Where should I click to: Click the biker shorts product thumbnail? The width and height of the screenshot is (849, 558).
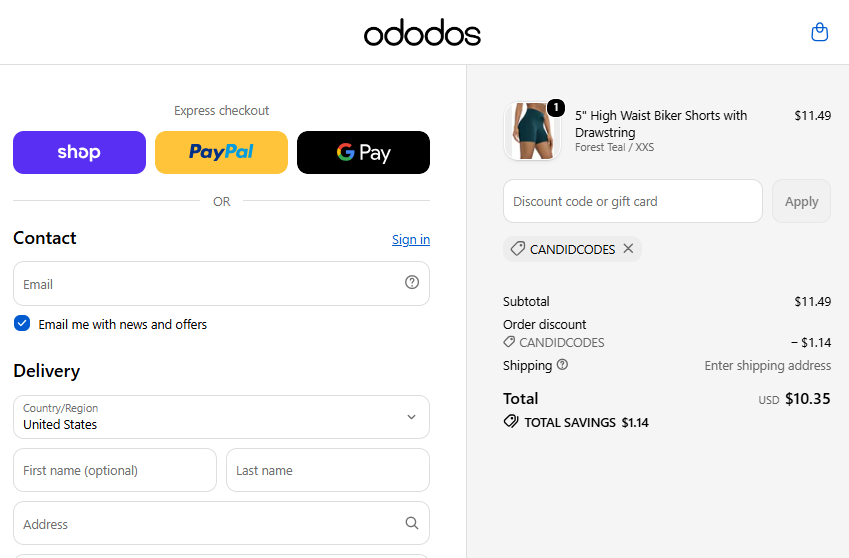(532, 131)
